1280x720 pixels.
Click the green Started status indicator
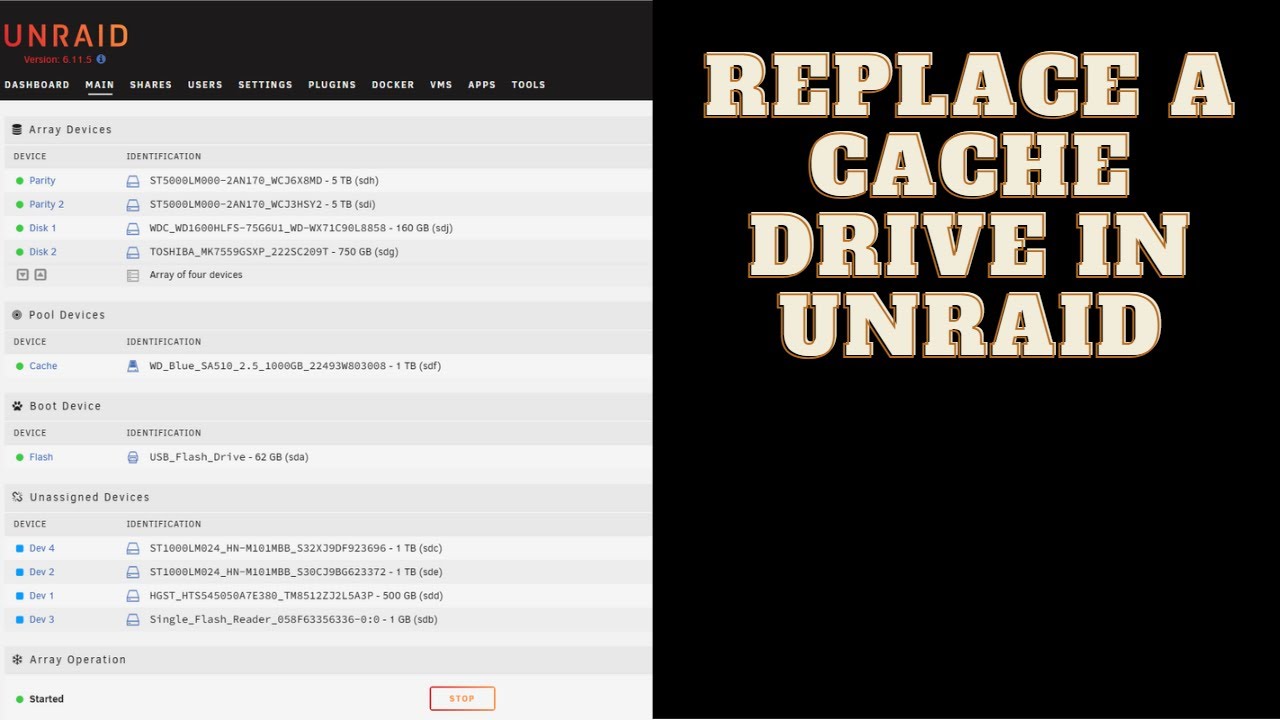point(19,699)
